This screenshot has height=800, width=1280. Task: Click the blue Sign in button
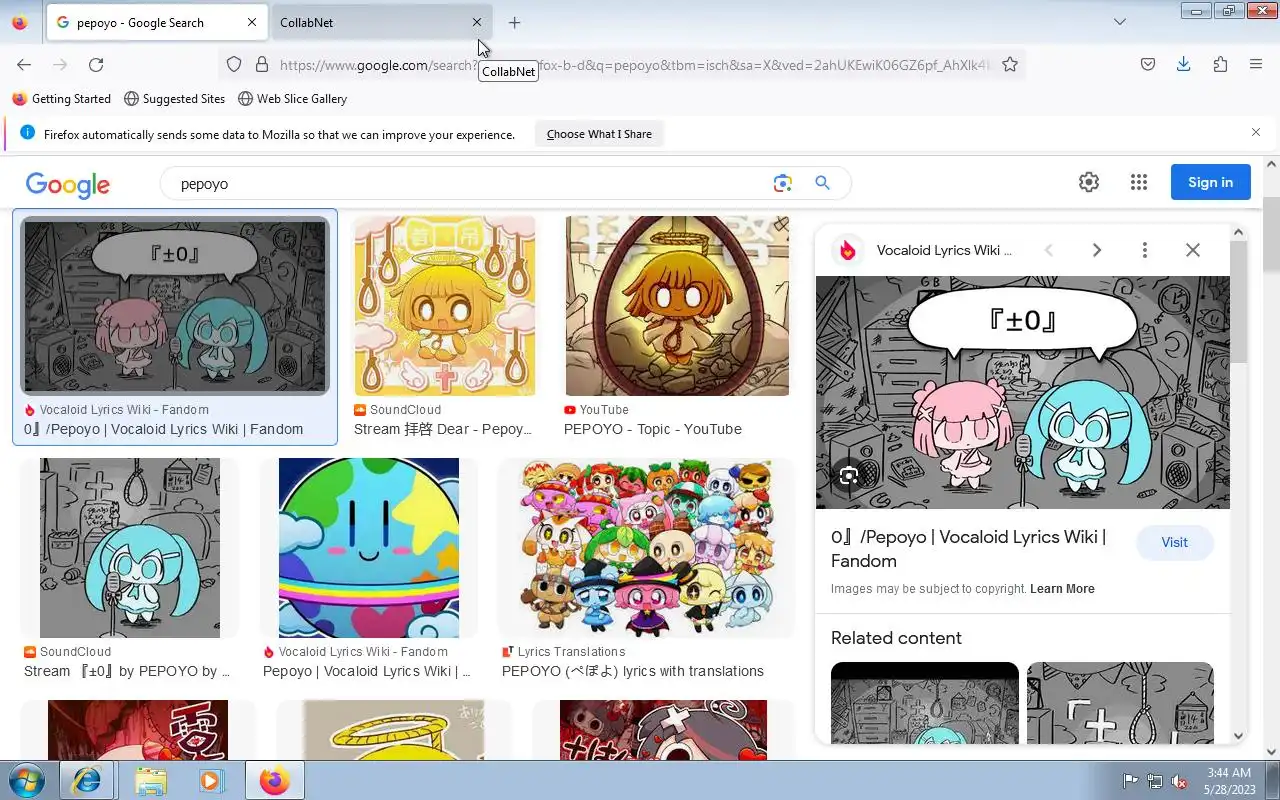click(x=1211, y=182)
